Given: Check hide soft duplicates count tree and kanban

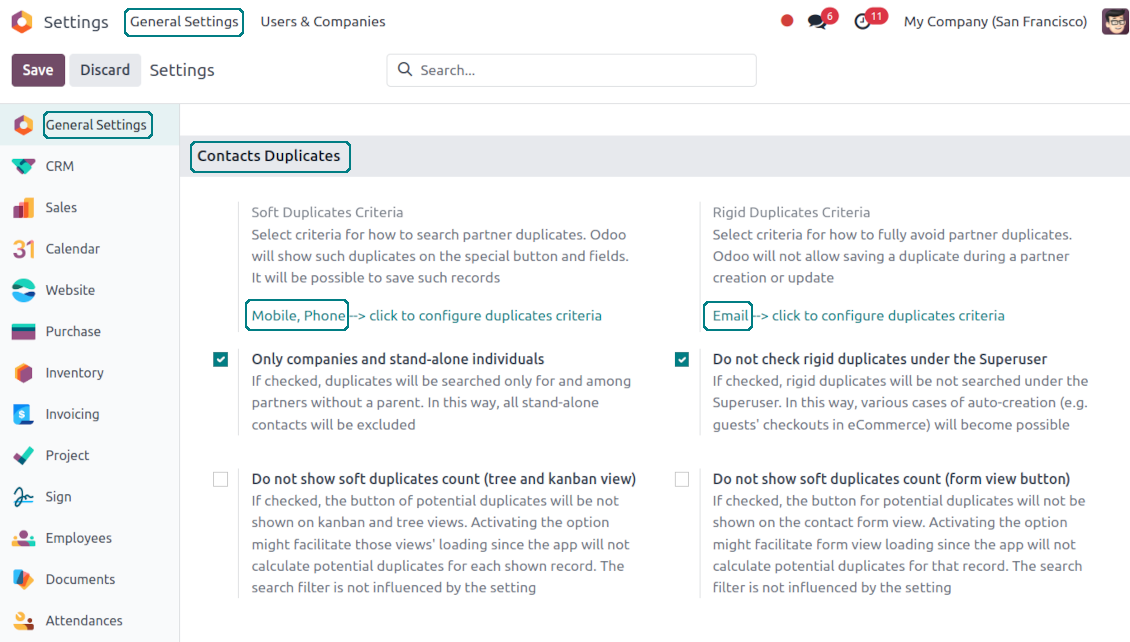Looking at the screenshot, I should 221,479.
